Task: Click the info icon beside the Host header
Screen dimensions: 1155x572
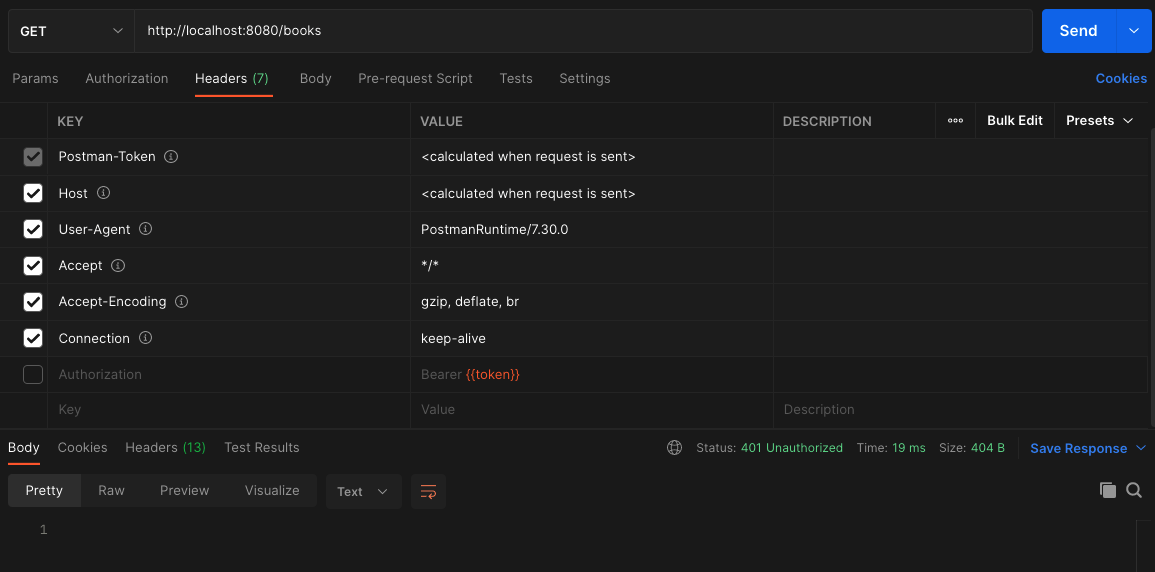Action: tap(103, 193)
